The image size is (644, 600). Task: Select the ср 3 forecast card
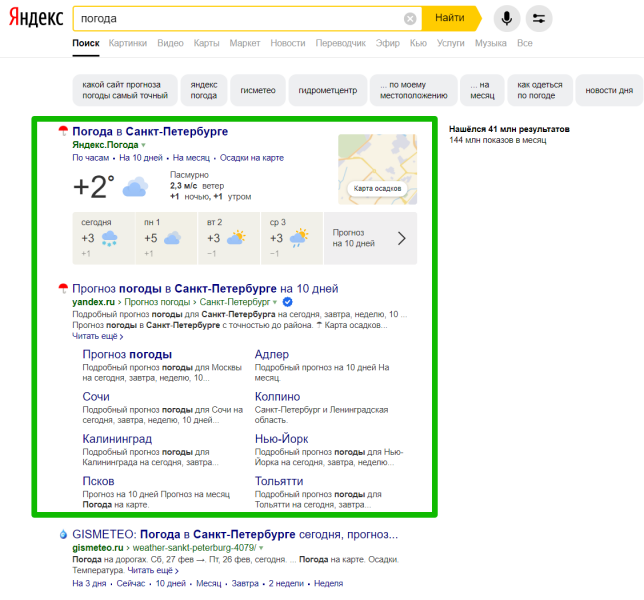(292, 238)
